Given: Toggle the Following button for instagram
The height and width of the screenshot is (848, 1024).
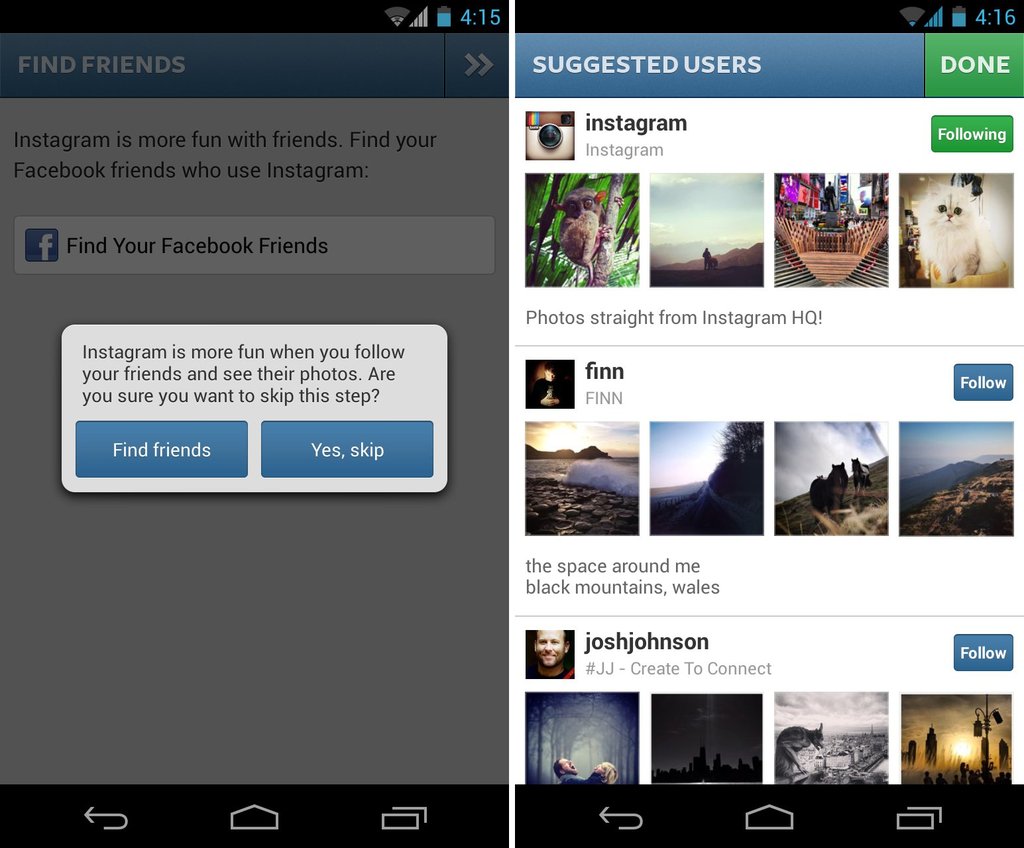Looking at the screenshot, I should (x=971, y=134).
